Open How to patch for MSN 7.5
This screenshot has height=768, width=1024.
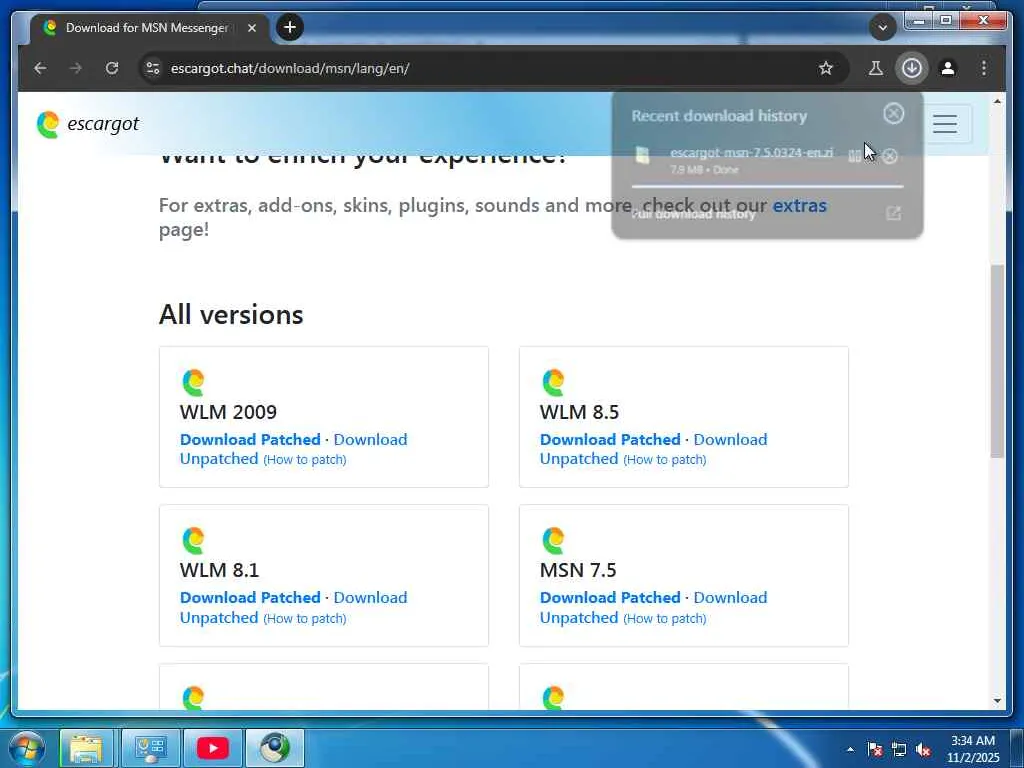665,618
